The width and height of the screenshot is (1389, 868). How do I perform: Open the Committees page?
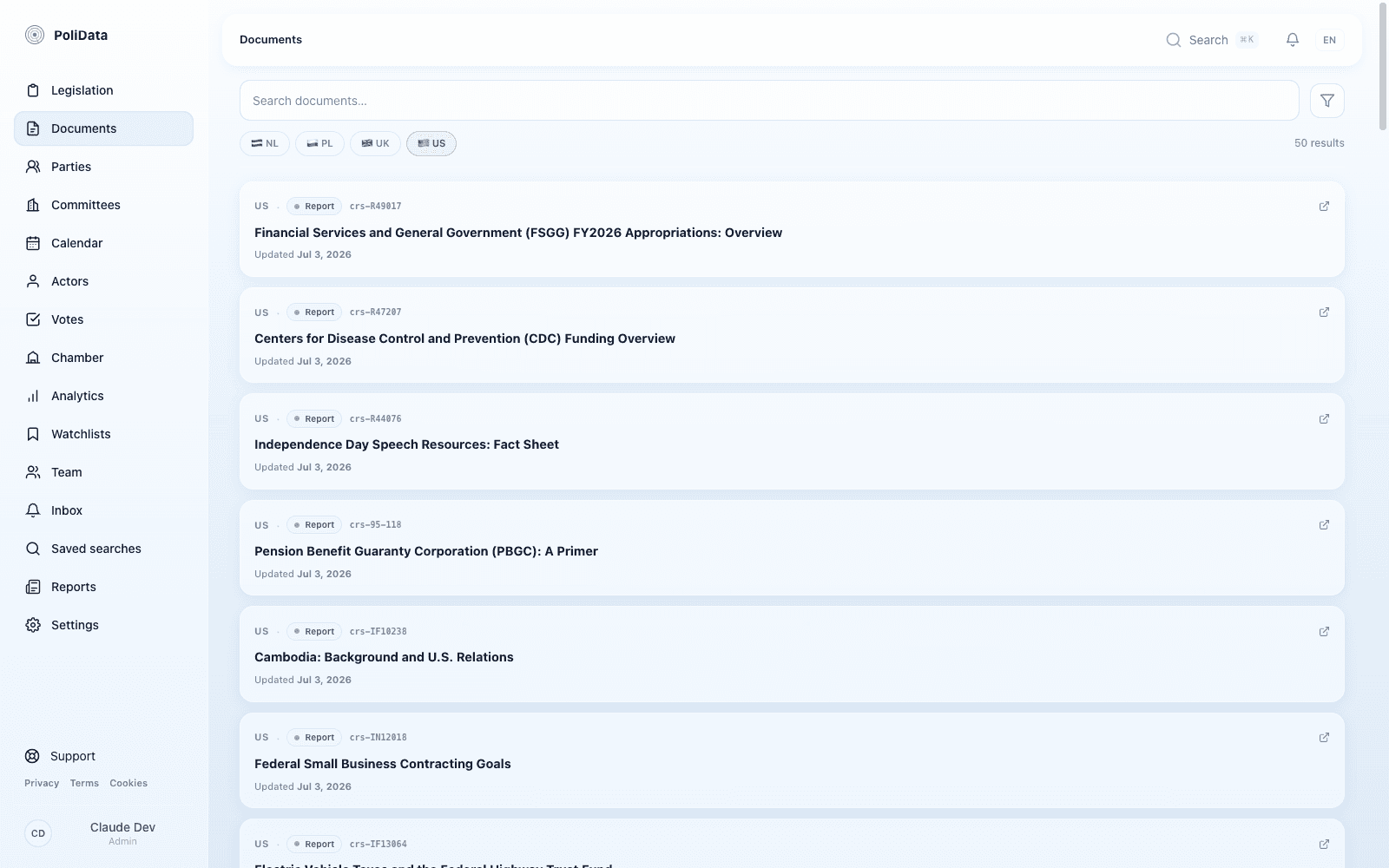coord(103,205)
